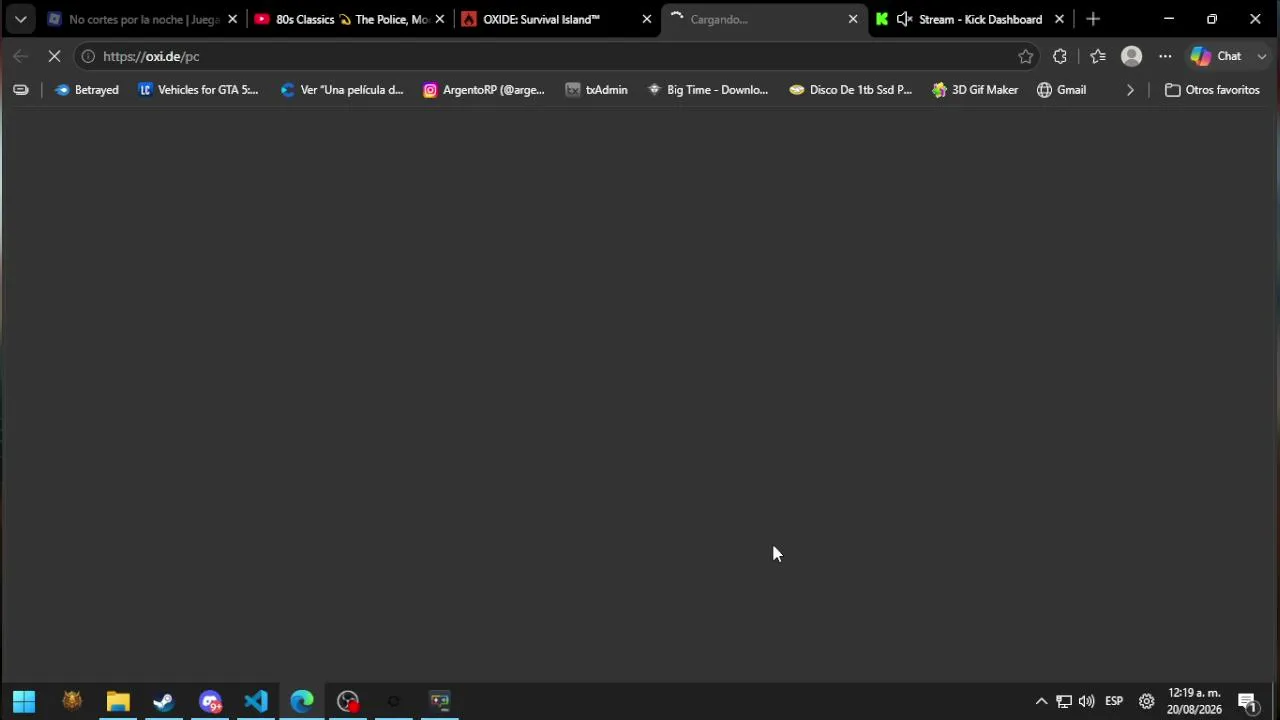The image size is (1280, 720).
Task: Change the ESP input language
Action: pos(1114,701)
